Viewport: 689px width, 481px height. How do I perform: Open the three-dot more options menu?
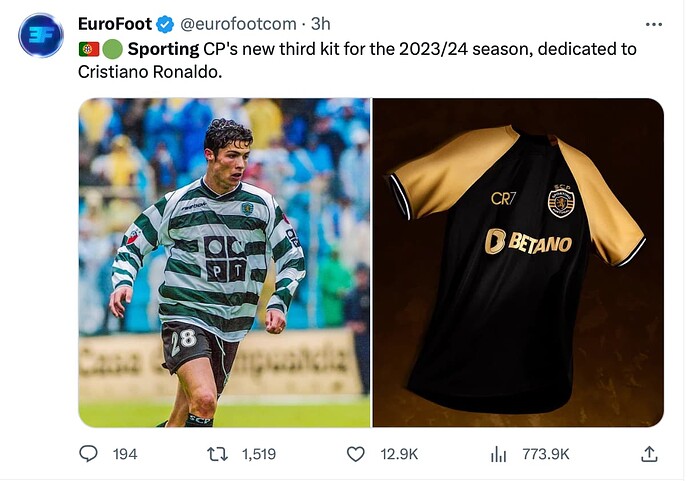653,25
